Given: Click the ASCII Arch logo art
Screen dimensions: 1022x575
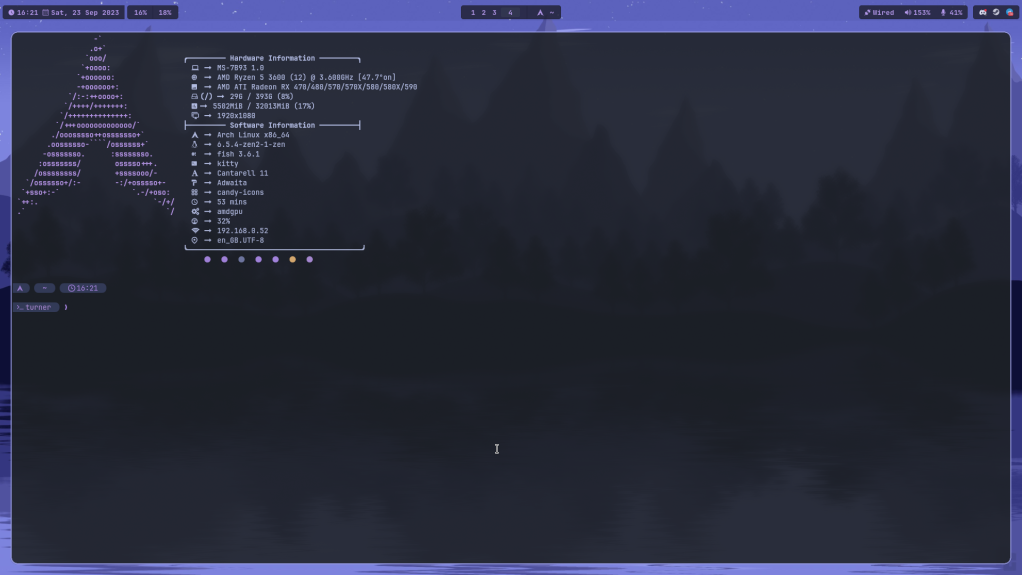Looking at the screenshot, I should [96, 125].
